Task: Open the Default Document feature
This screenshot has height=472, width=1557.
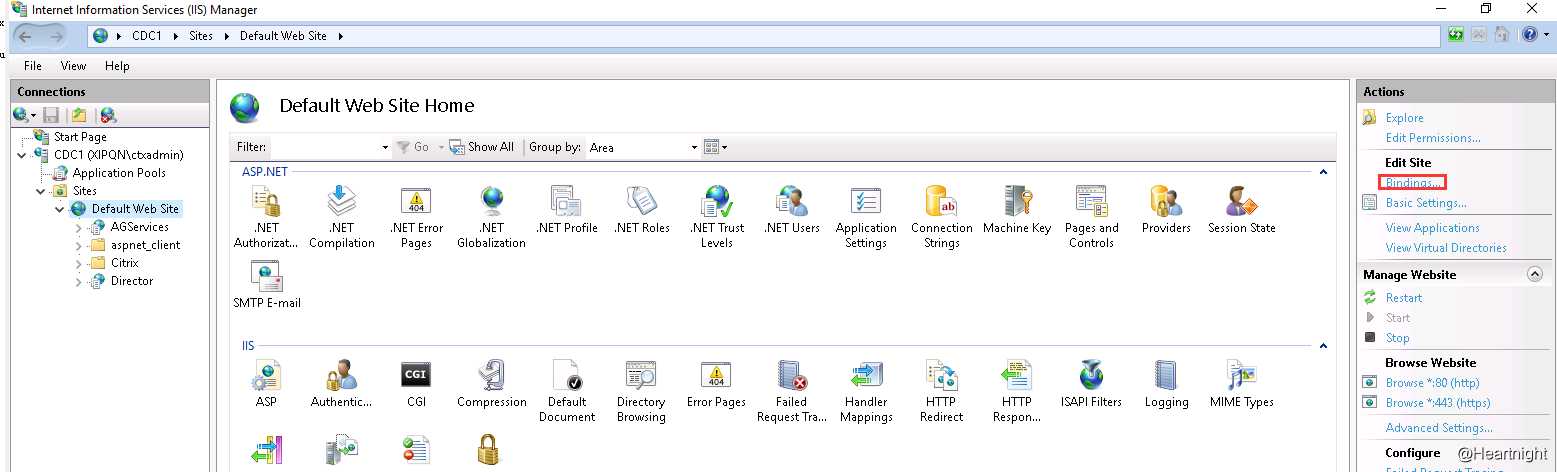Action: pyautogui.click(x=566, y=391)
